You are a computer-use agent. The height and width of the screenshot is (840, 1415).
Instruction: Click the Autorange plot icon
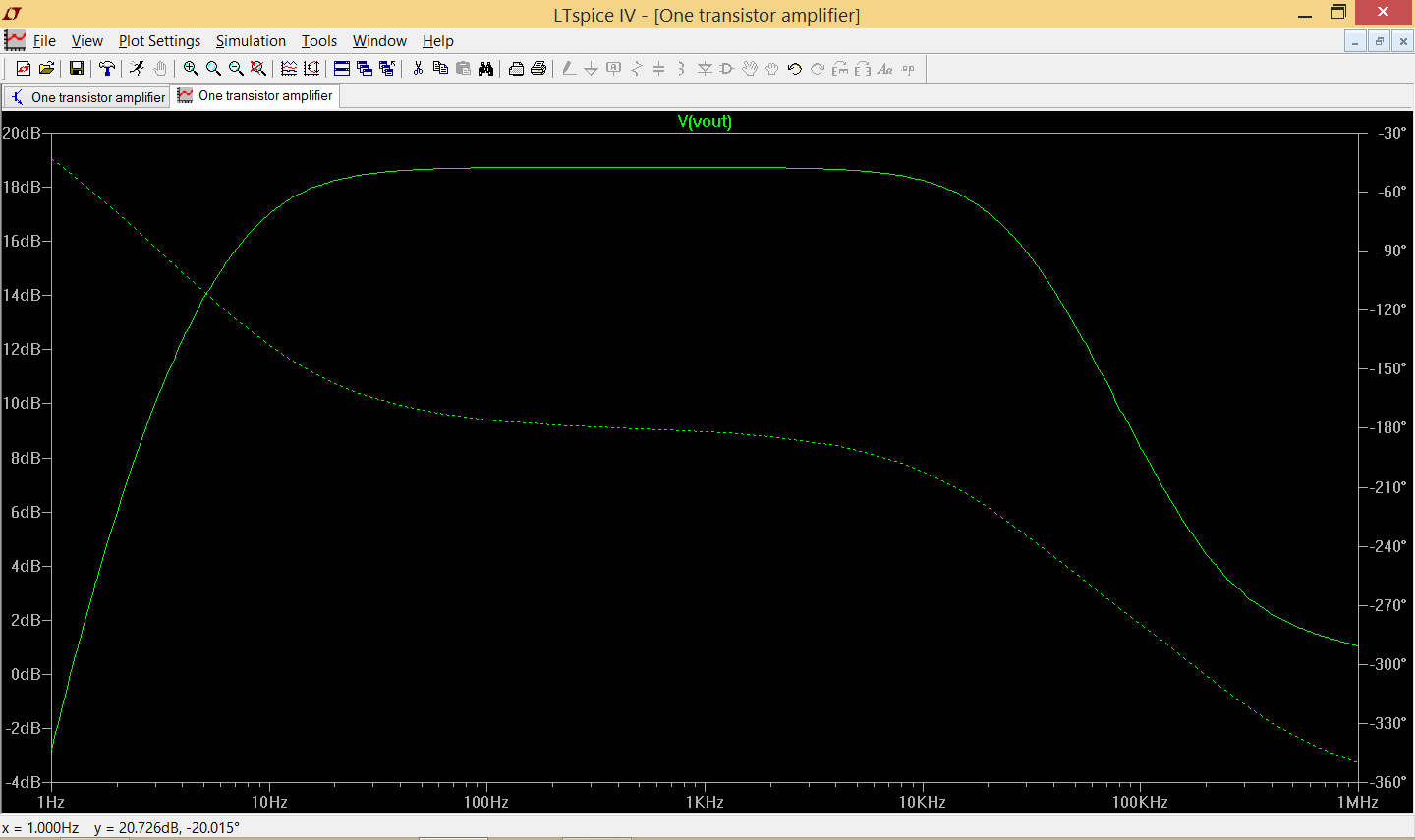tap(311, 68)
